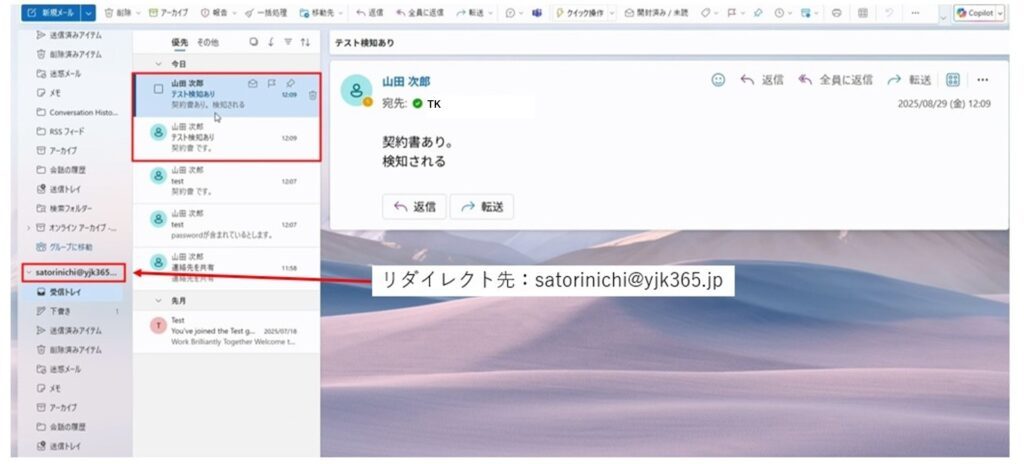Click the 転送 button below the message body
The width and height of the screenshot is (1024, 464).
[x=482, y=207]
